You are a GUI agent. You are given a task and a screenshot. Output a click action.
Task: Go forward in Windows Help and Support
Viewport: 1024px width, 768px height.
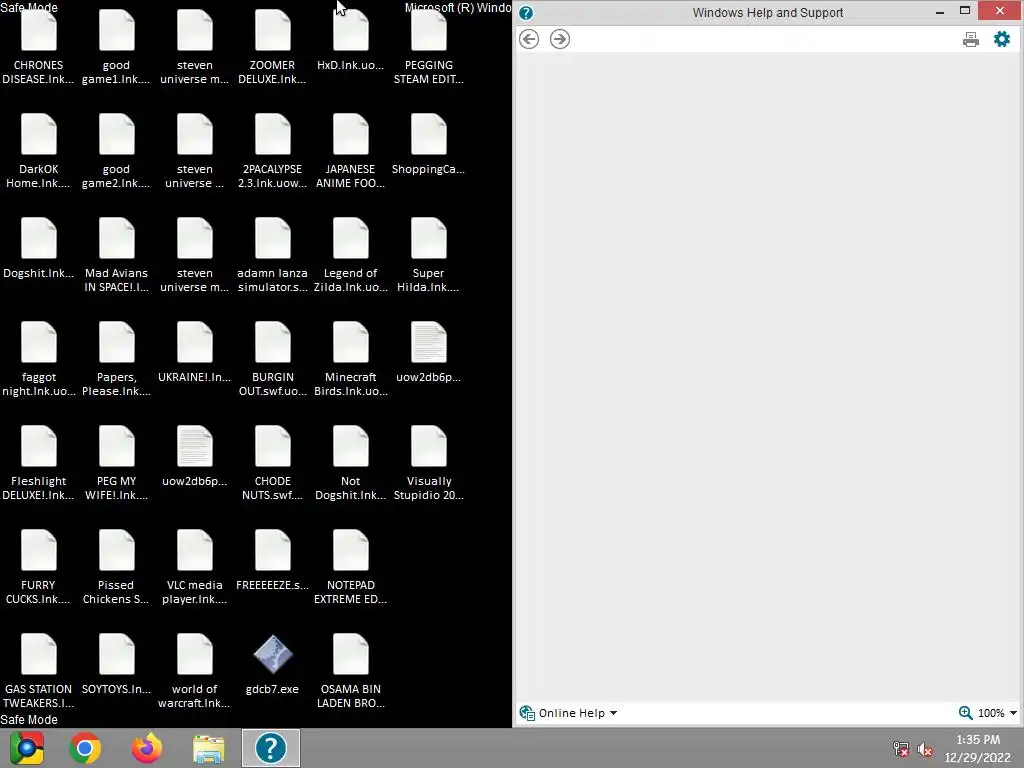560,39
